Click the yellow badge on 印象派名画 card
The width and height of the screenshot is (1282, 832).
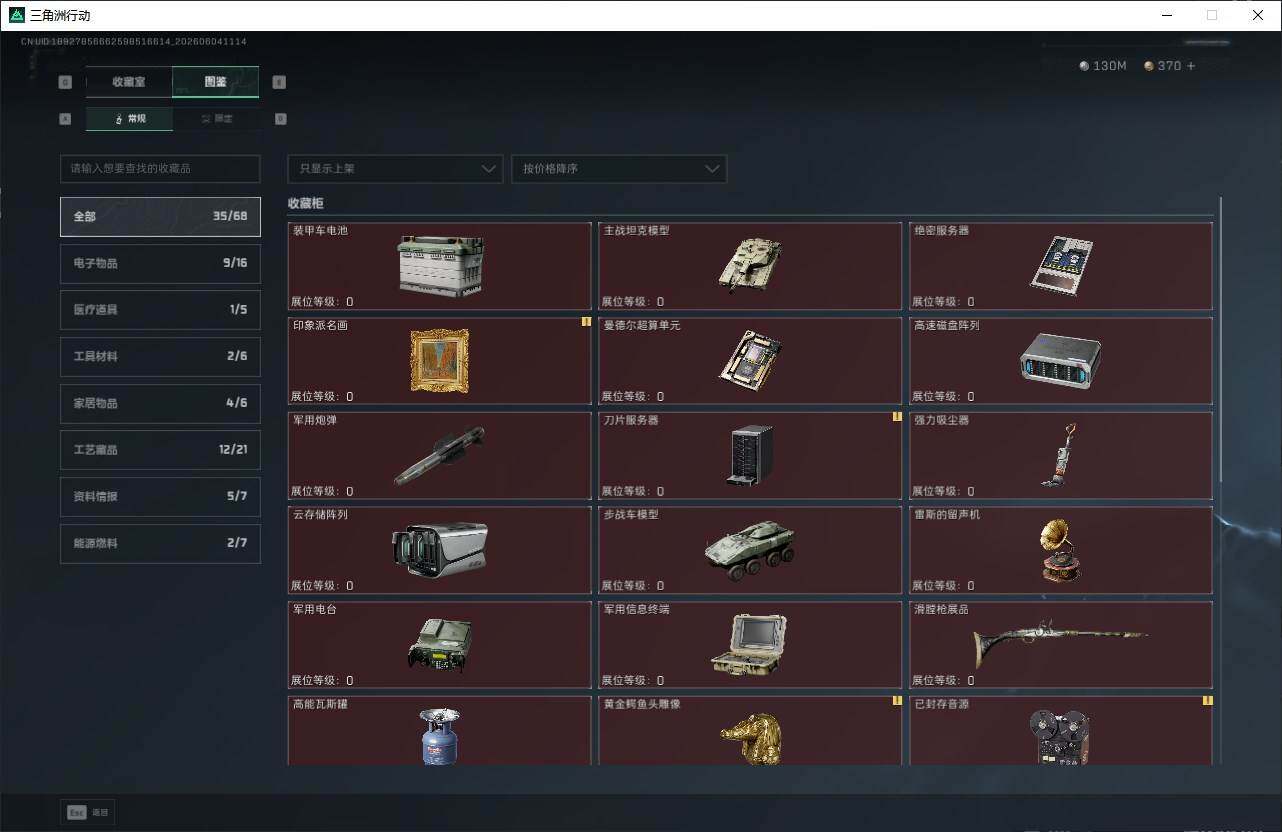pos(586,322)
